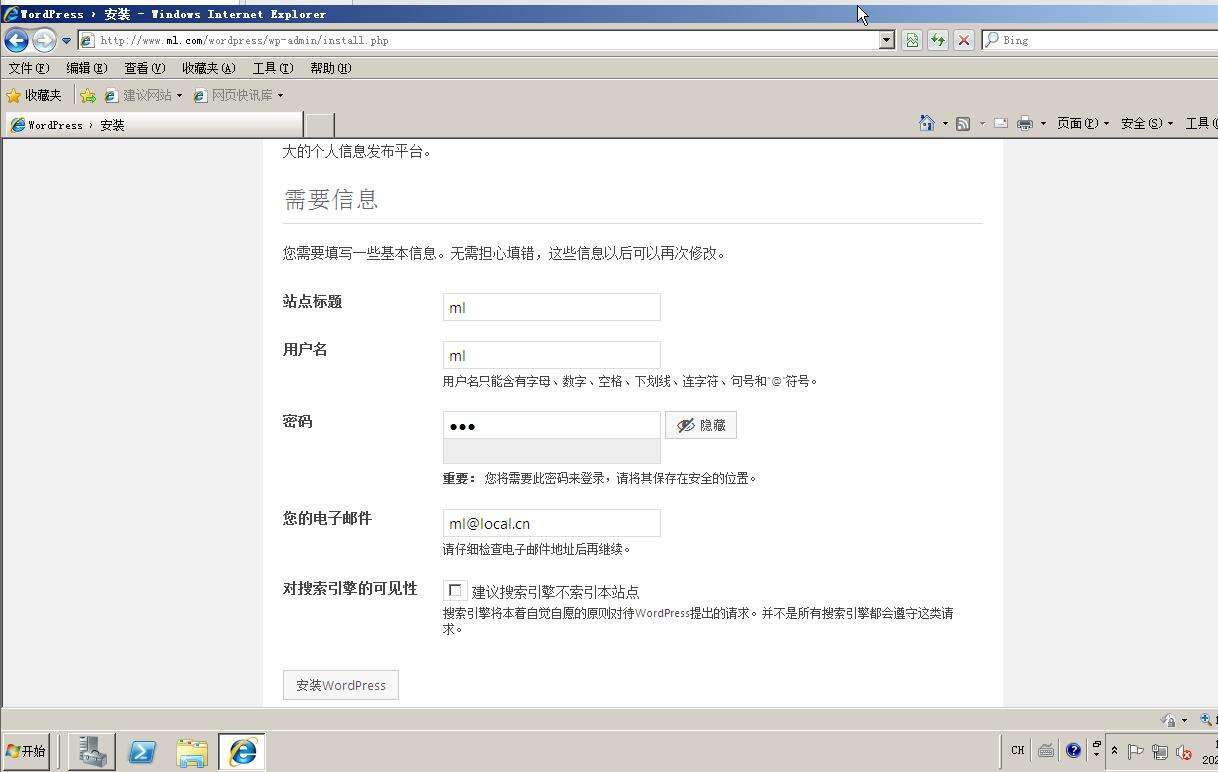This screenshot has height=772, width=1218.
Task: Open Server Manager from the taskbar
Action: tap(93, 751)
